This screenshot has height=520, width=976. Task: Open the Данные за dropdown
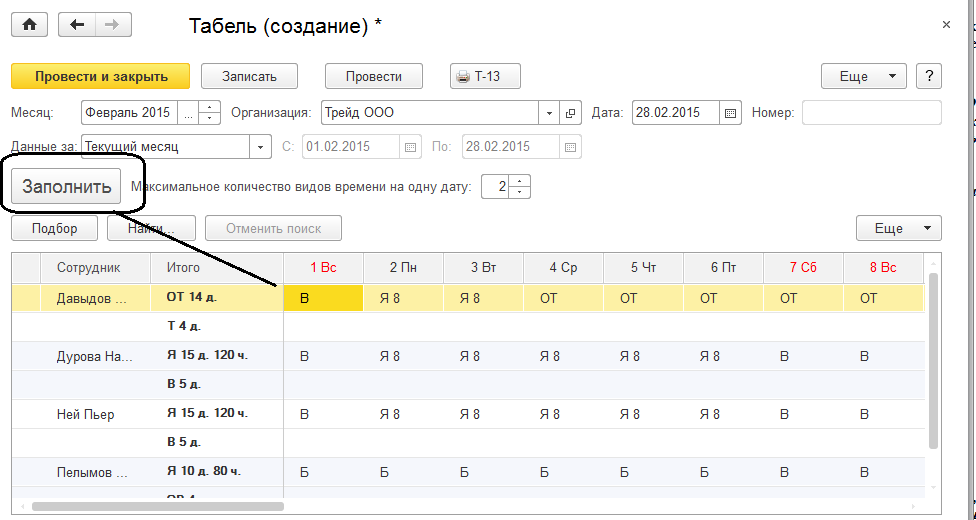pyautogui.click(x=261, y=146)
